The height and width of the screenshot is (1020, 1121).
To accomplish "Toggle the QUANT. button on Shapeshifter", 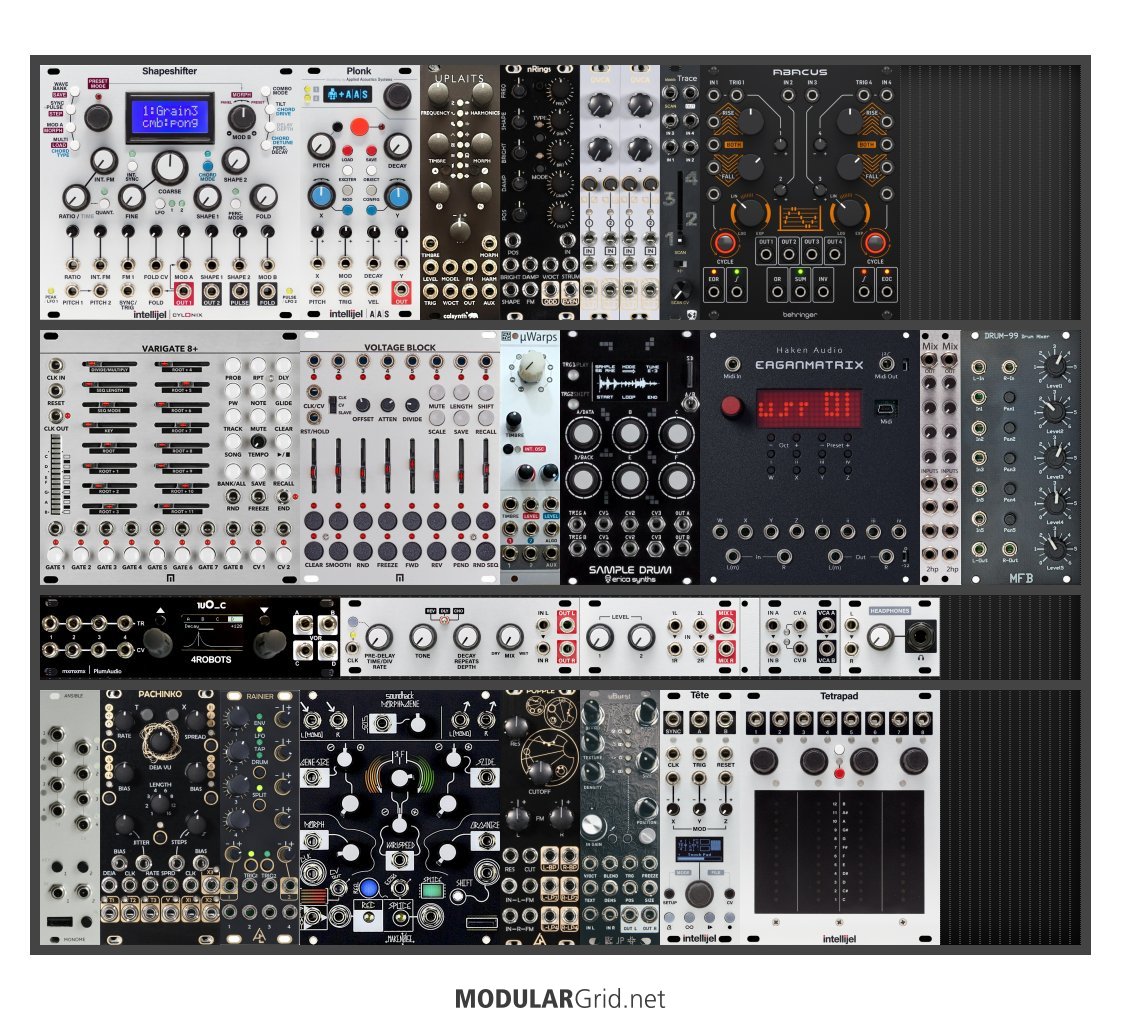I will tap(105, 204).
